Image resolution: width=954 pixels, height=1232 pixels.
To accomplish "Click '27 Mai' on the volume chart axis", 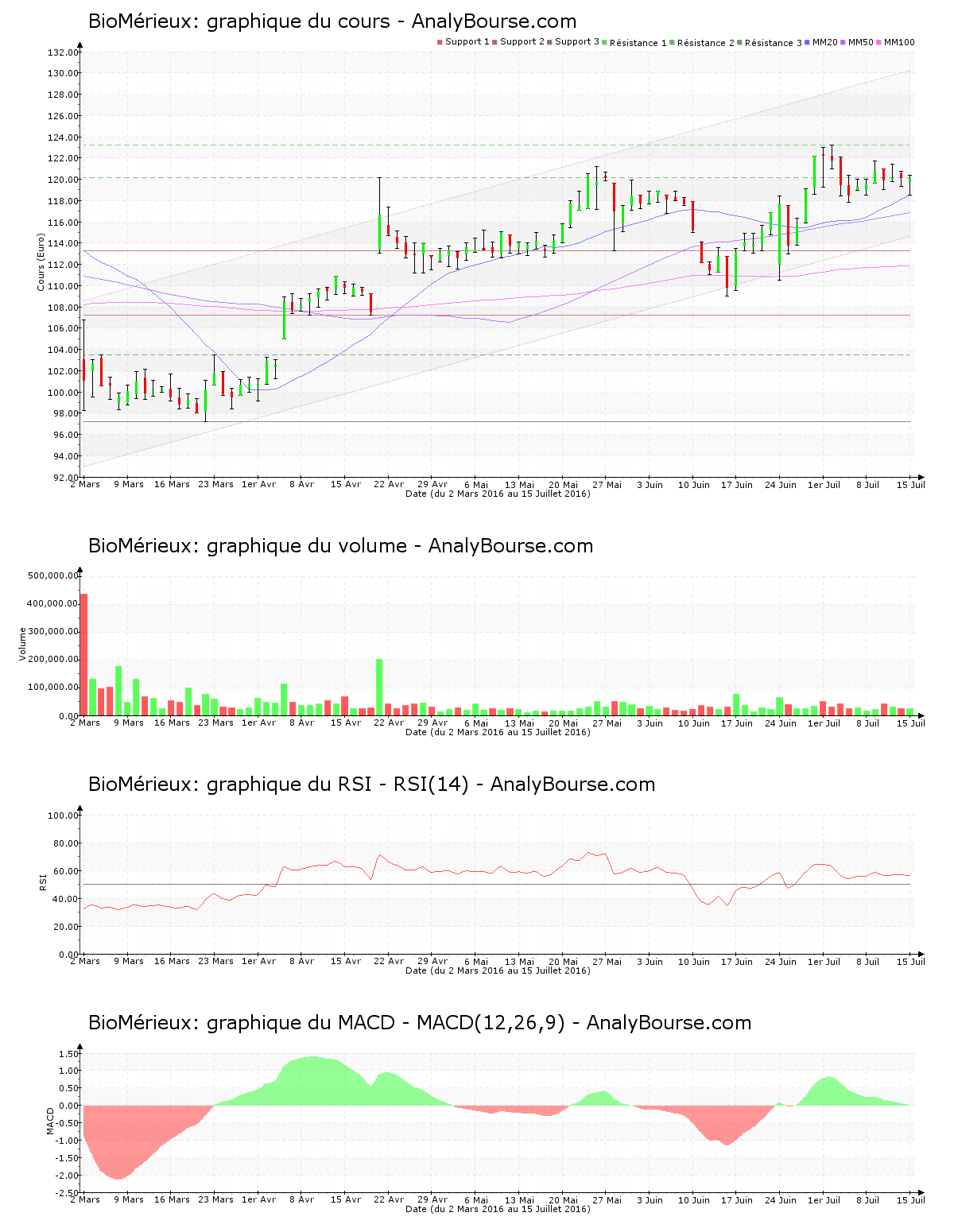I will click(x=607, y=723).
